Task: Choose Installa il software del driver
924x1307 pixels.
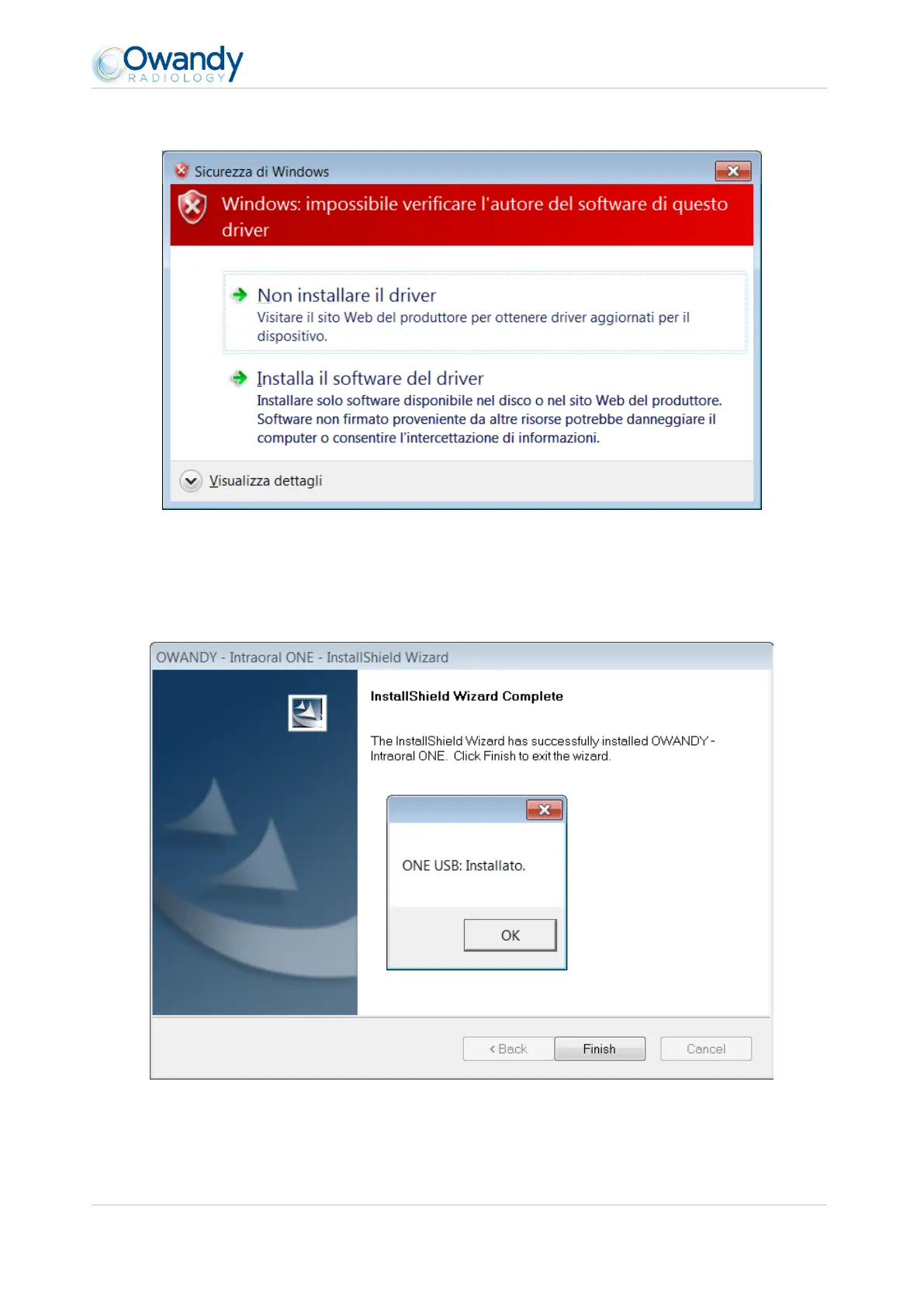Action: point(485,407)
